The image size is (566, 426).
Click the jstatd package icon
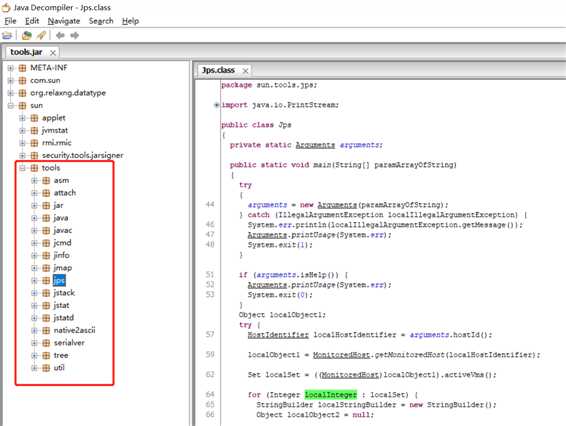(46, 318)
